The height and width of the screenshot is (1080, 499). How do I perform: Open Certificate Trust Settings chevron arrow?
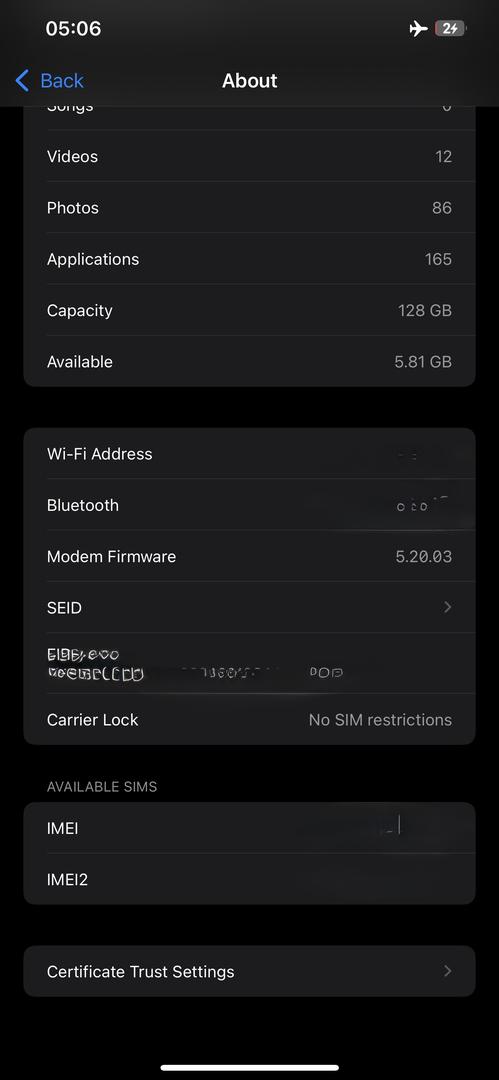[447, 971]
